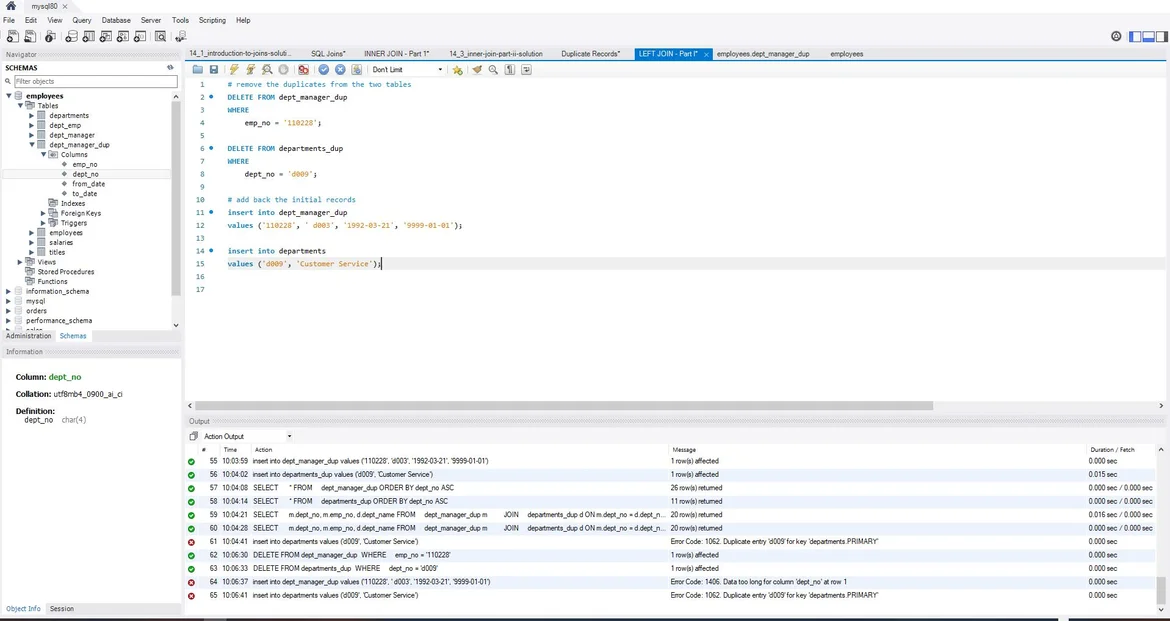
Task: Open the Session tab at bottom left
Action: [62, 608]
